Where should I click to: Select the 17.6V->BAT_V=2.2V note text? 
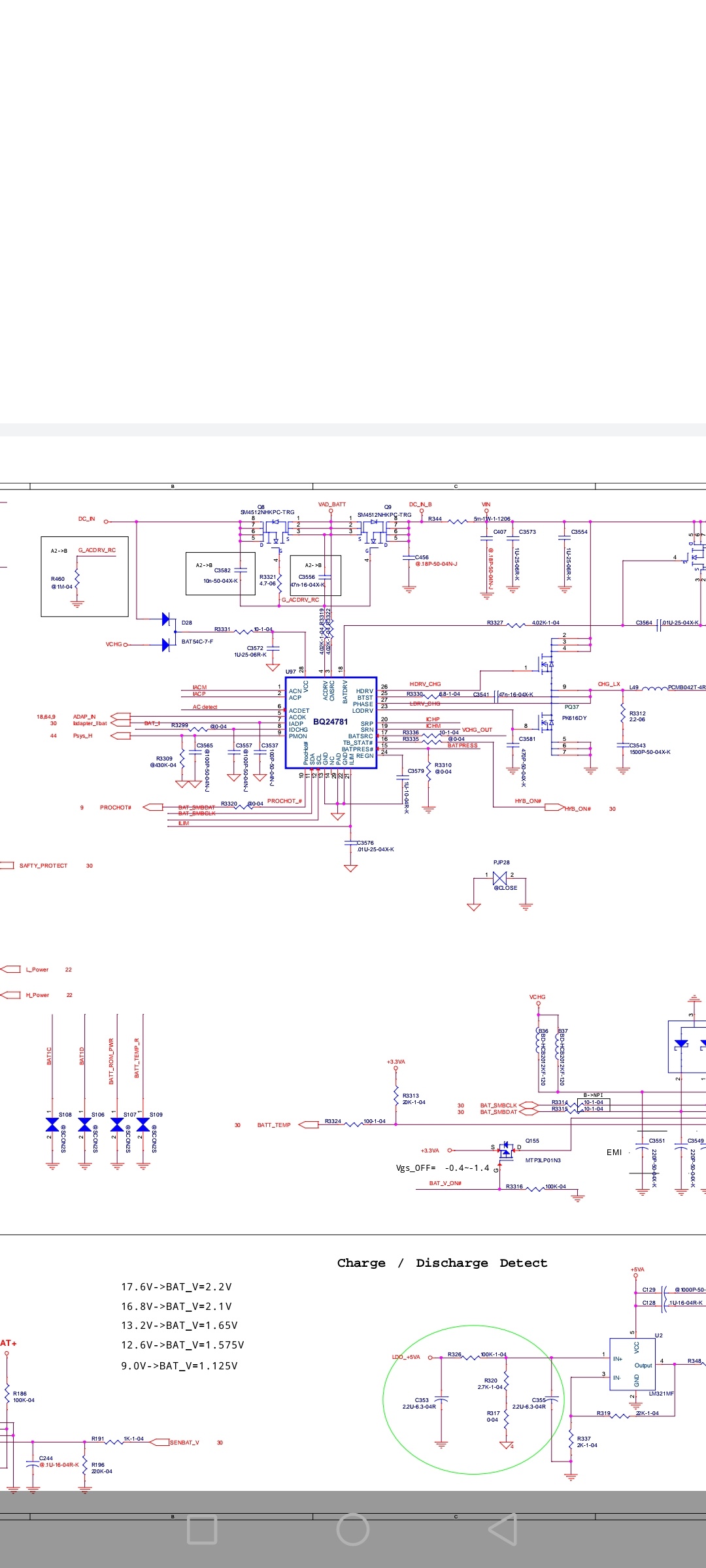point(176,1287)
